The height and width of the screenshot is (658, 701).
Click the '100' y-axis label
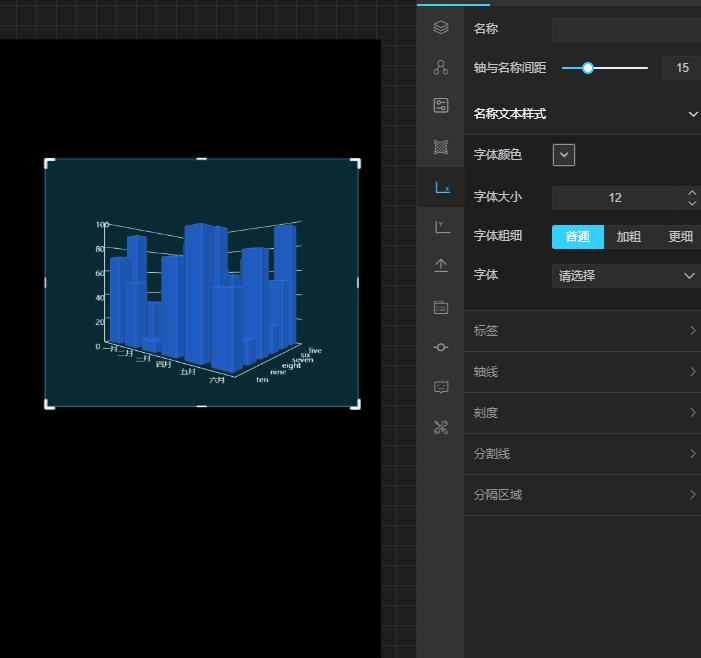(102, 224)
